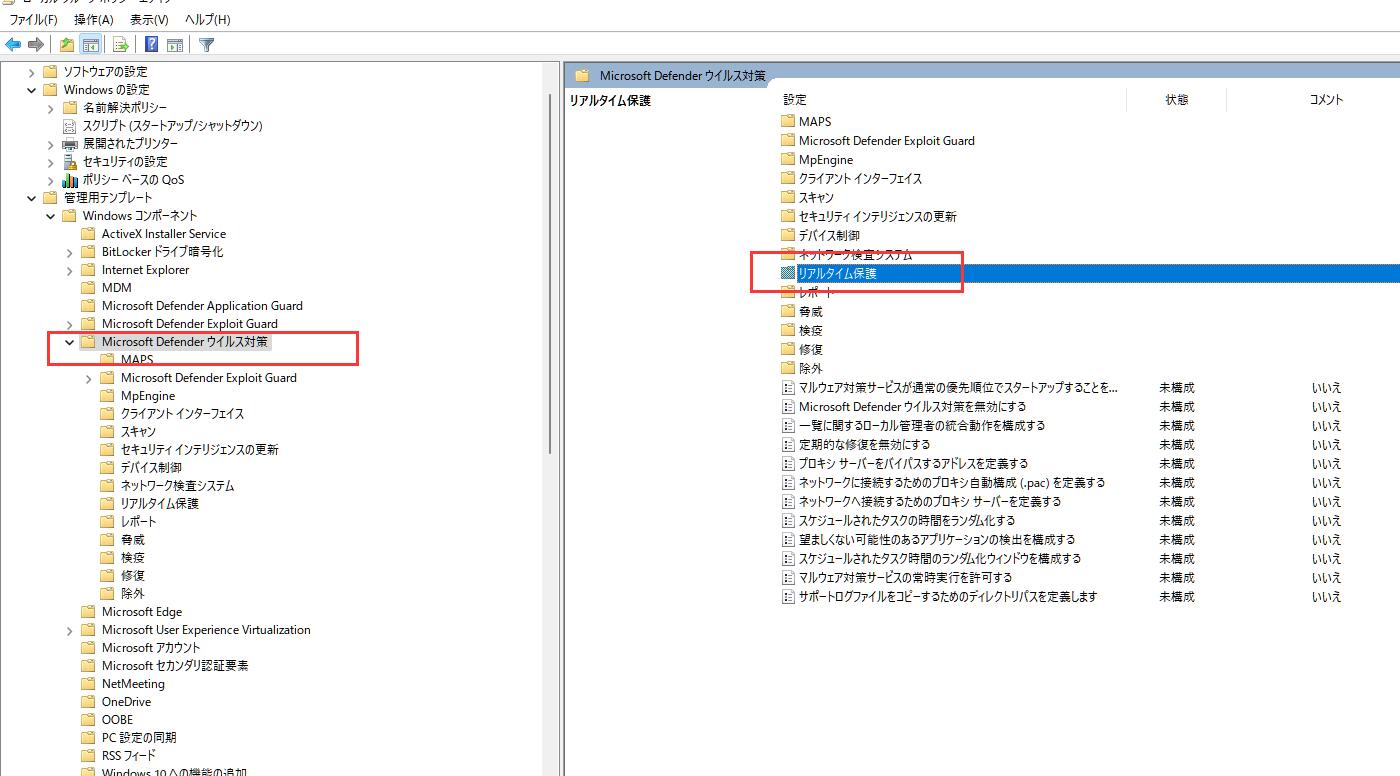The width and height of the screenshot is (1400, 776).
Task: Open the 表示(V) menu
Action: 149,19
